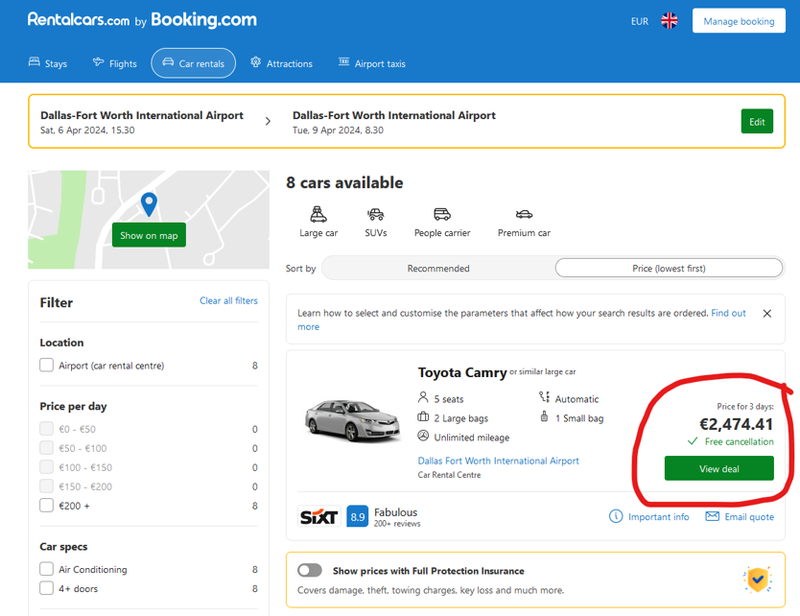Click the arrow between pick-up and drop-off
The image size is (800, 616).
(268, 121)
